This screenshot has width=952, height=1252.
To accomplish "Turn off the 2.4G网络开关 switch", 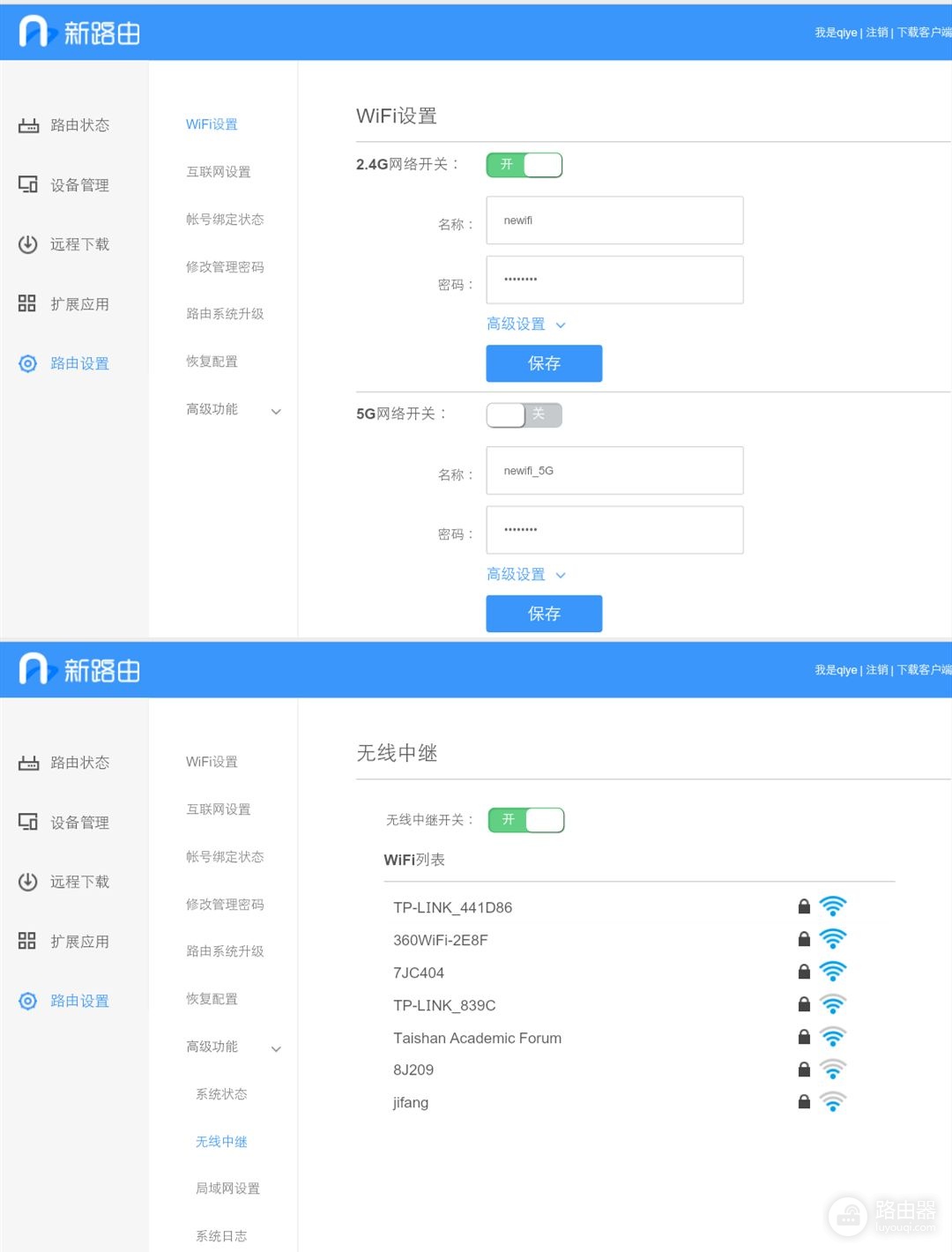I will 524,165.
